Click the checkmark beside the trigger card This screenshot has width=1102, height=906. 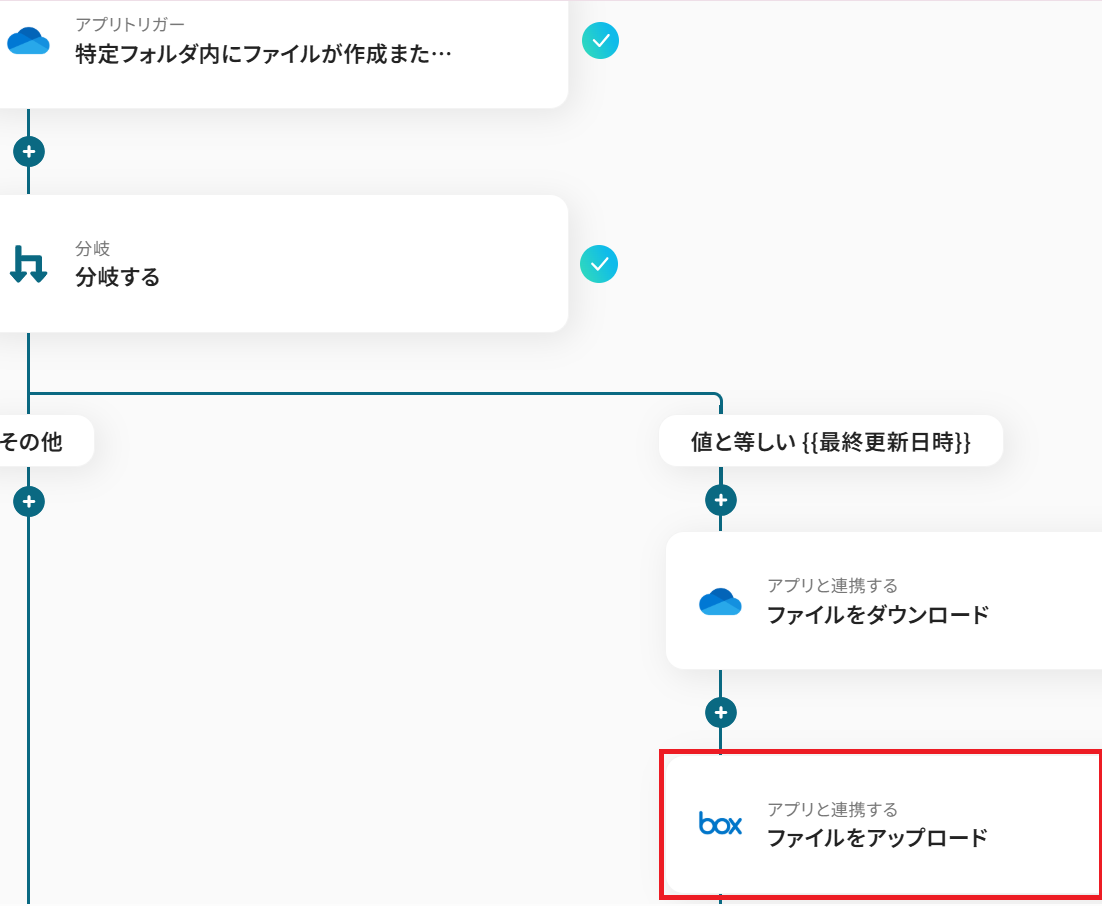coord(600,41)
